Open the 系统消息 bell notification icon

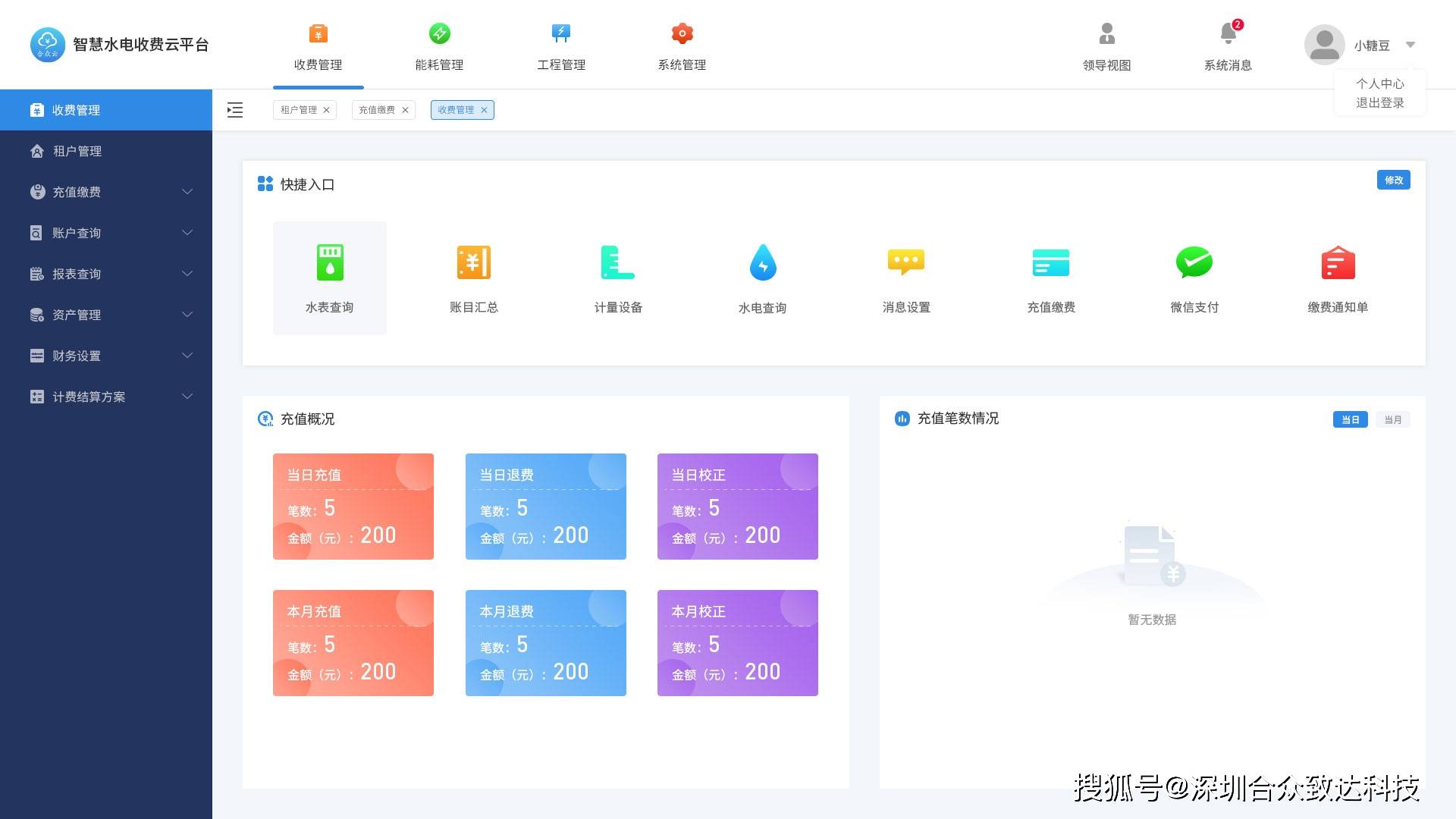[x=1228, y=34]
